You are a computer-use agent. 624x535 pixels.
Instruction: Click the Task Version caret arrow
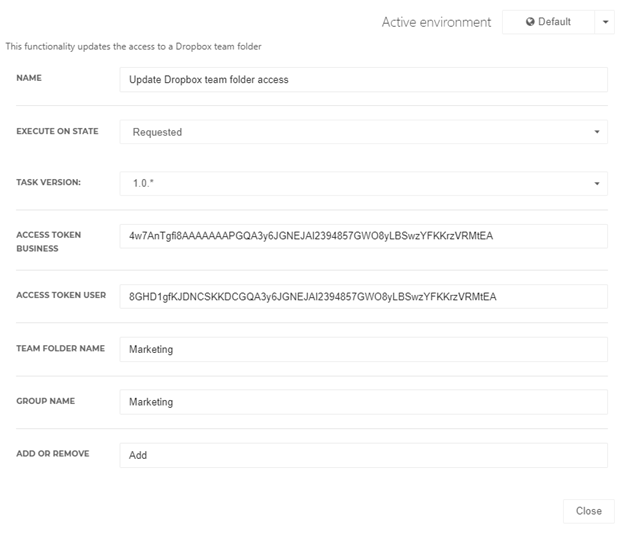597,184
